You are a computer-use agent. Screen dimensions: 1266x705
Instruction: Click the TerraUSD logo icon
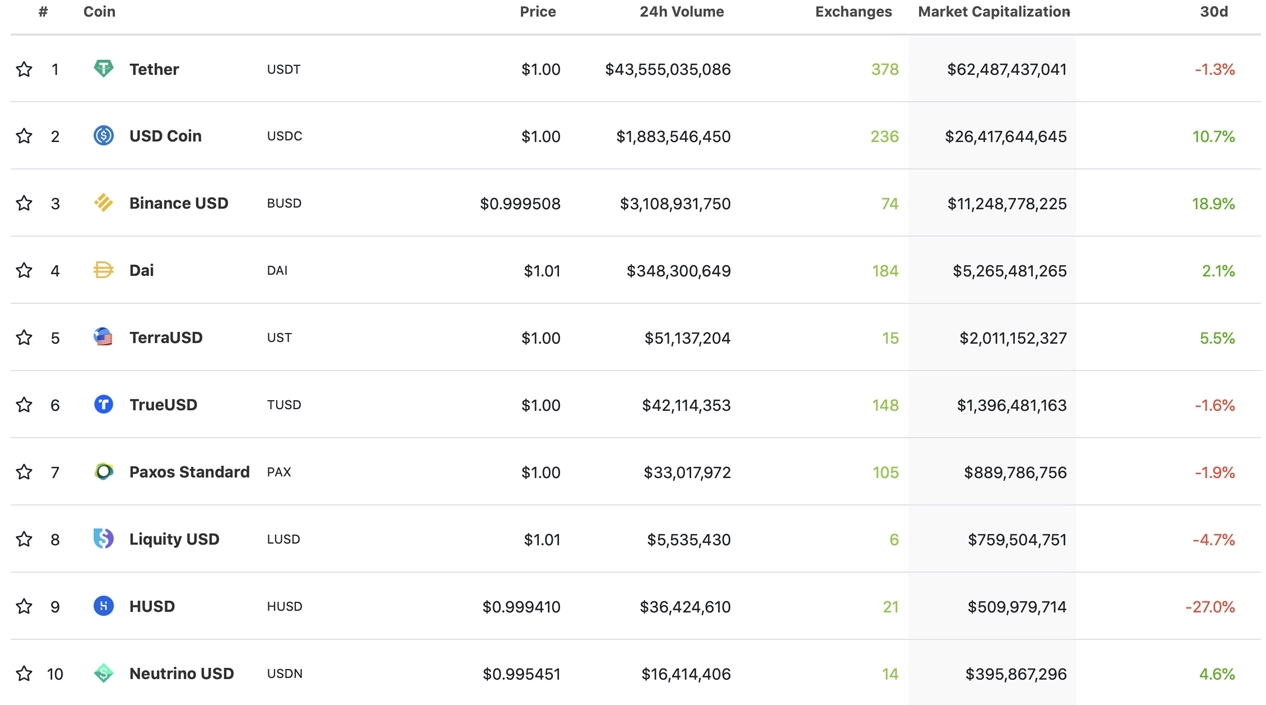(x=103, y=337)
